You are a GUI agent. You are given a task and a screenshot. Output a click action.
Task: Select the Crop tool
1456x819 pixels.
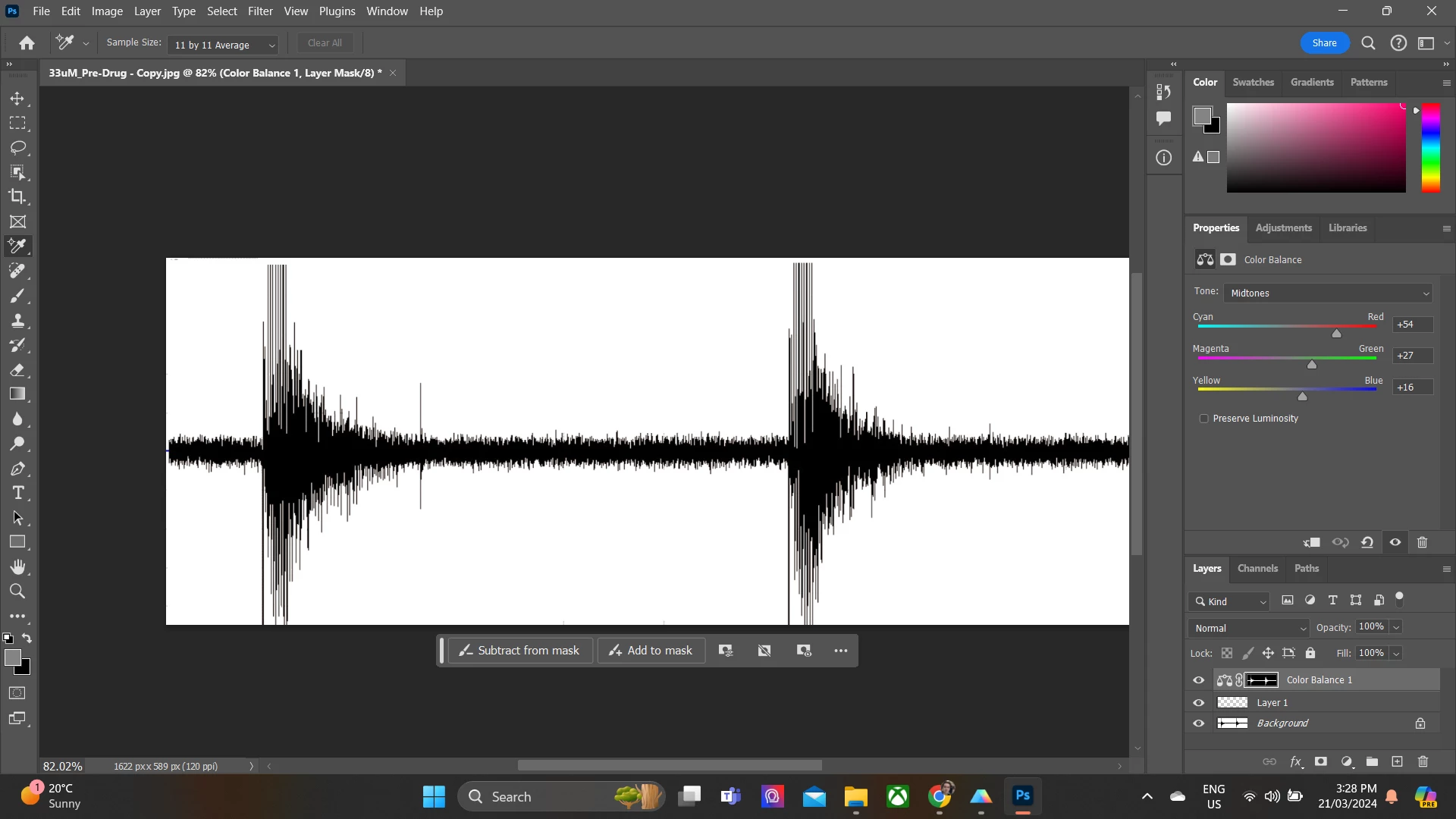17,197
